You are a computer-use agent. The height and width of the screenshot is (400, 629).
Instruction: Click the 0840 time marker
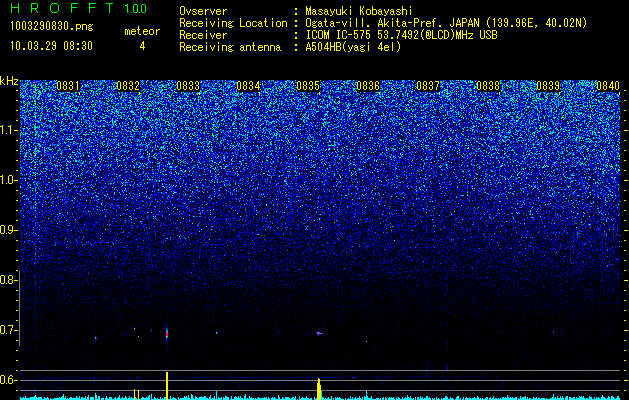click(608, 86)
